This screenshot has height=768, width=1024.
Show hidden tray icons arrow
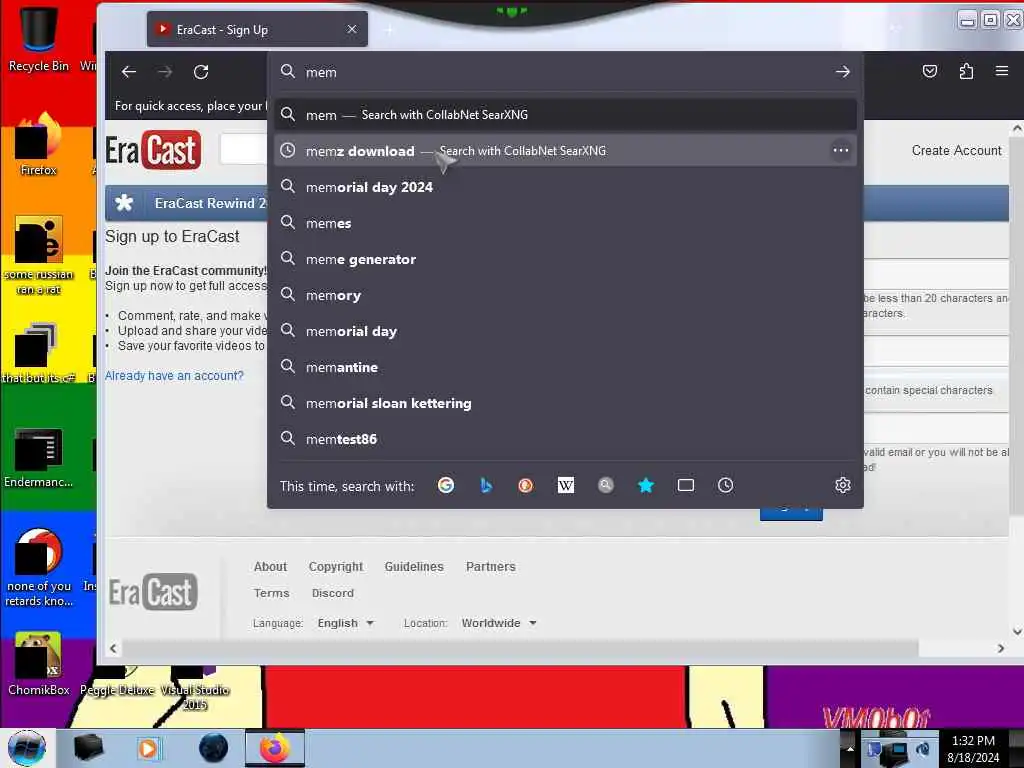tap(850, 748)
